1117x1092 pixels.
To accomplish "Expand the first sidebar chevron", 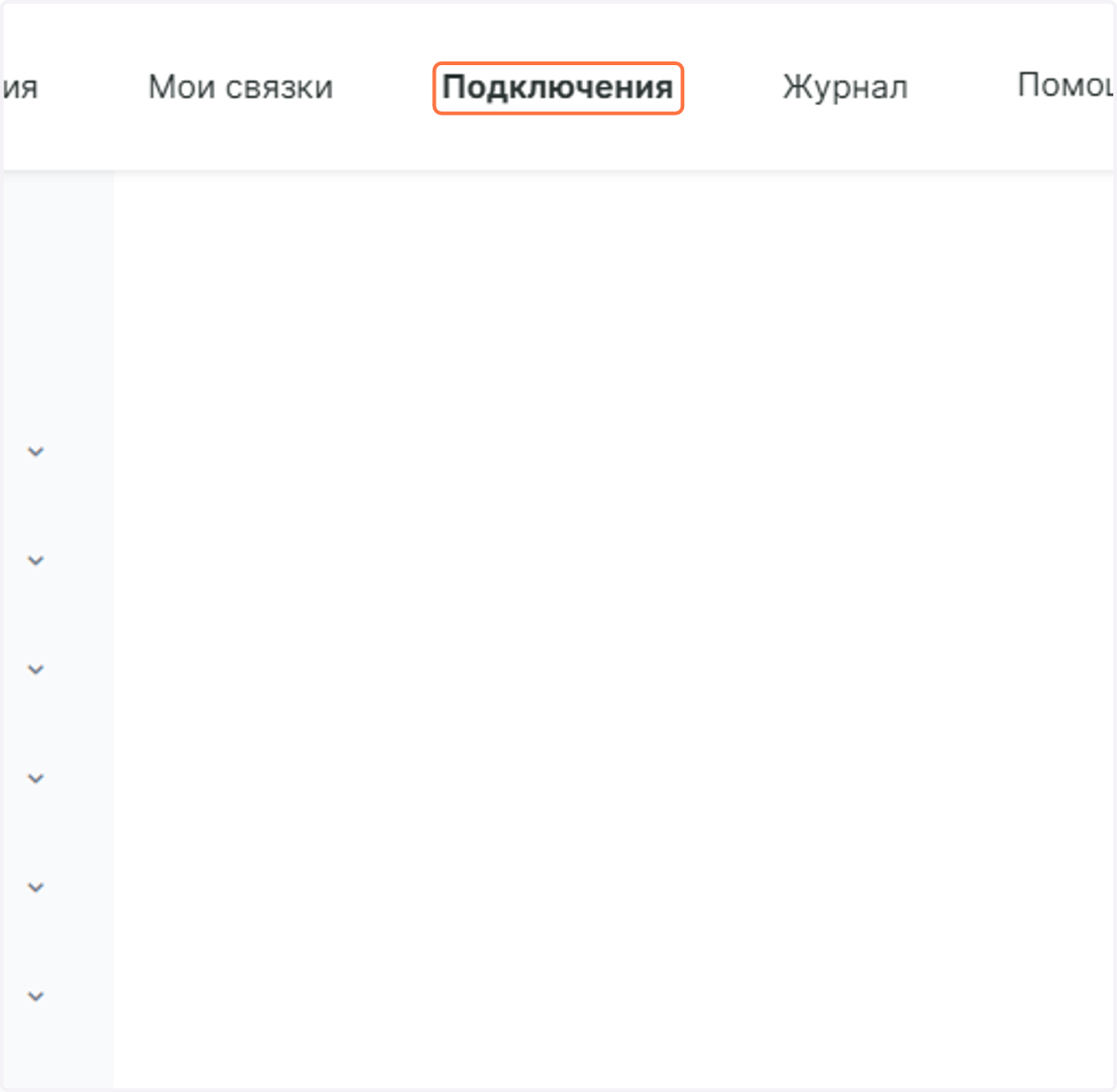I will [x=35, y=452].
